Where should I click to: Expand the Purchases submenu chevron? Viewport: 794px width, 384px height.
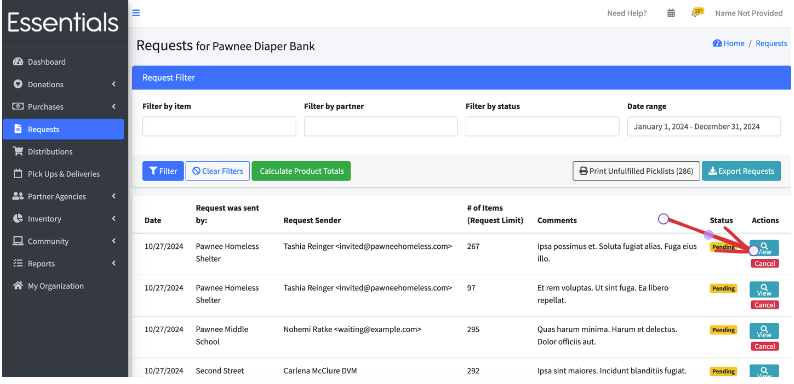(x=113, y=106)
